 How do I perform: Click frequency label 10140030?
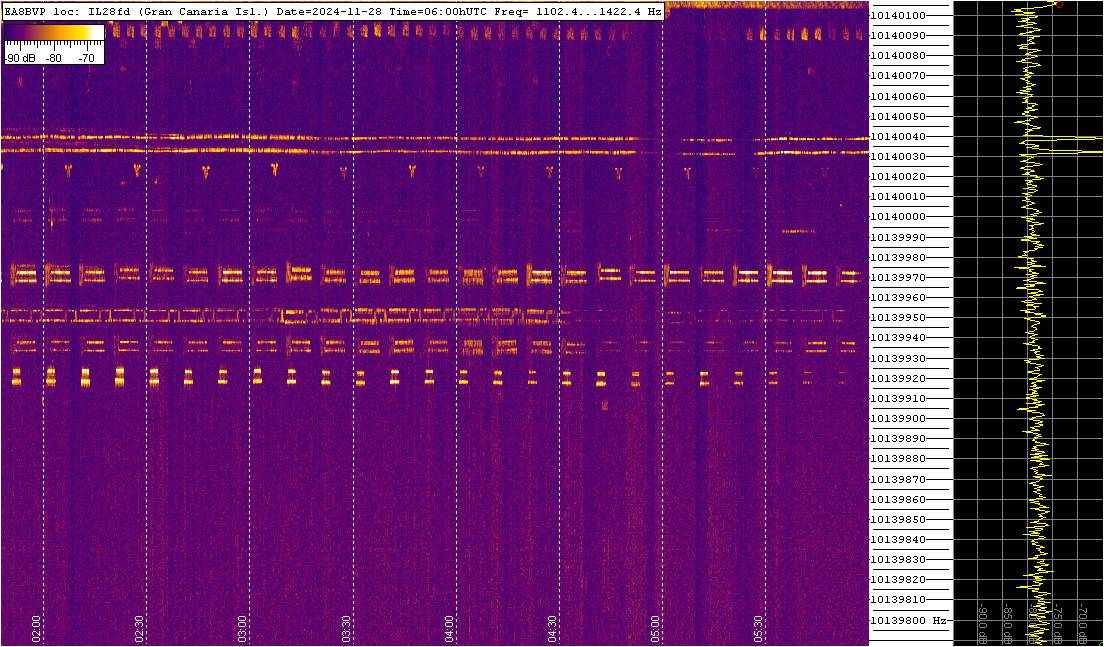pos(898,156)
